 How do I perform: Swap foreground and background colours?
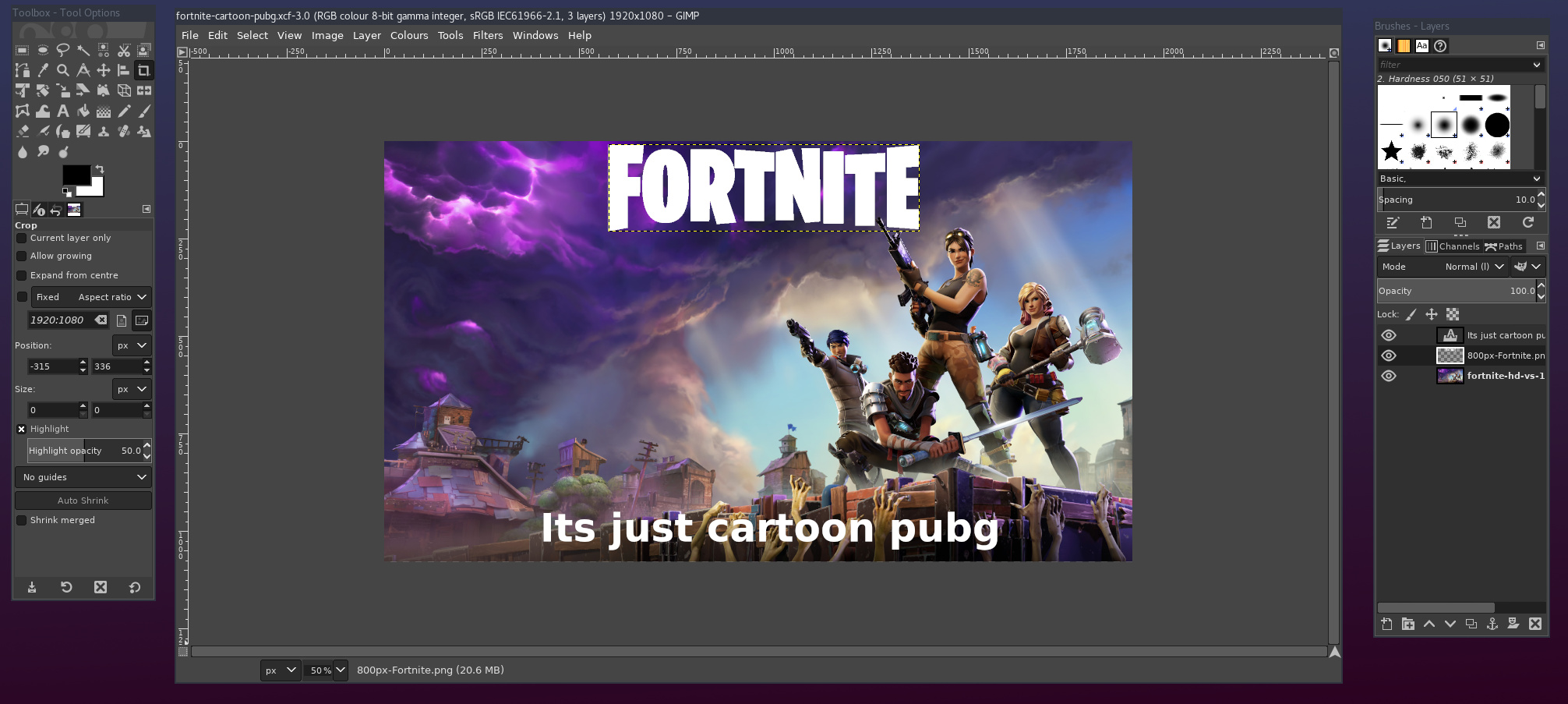click(100, 169)
